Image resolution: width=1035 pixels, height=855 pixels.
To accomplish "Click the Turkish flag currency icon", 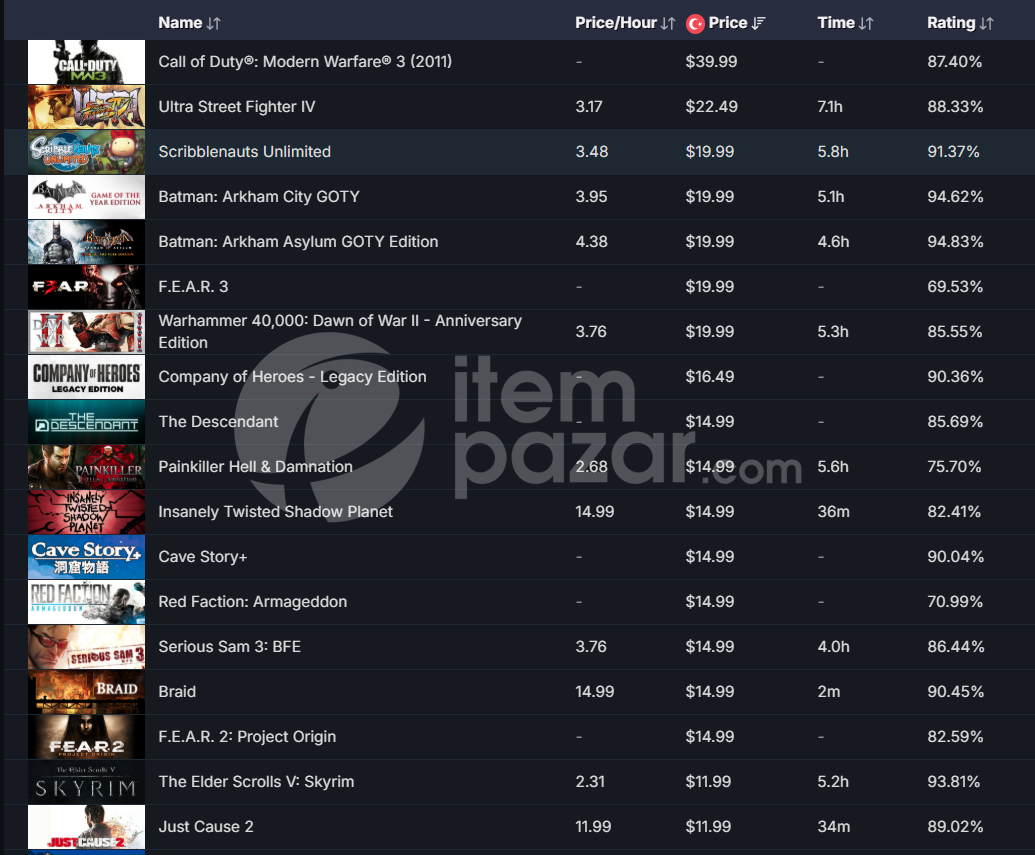I will point(695,24).
